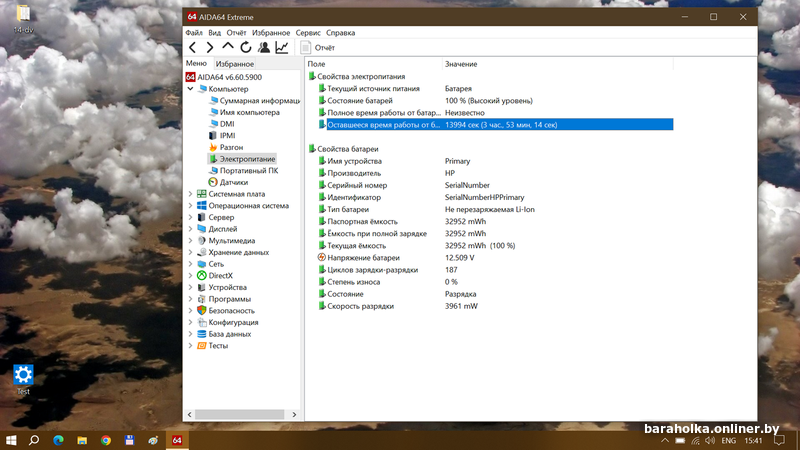
Task: Select the Электропитание tree item
Action: coord(247,159)
